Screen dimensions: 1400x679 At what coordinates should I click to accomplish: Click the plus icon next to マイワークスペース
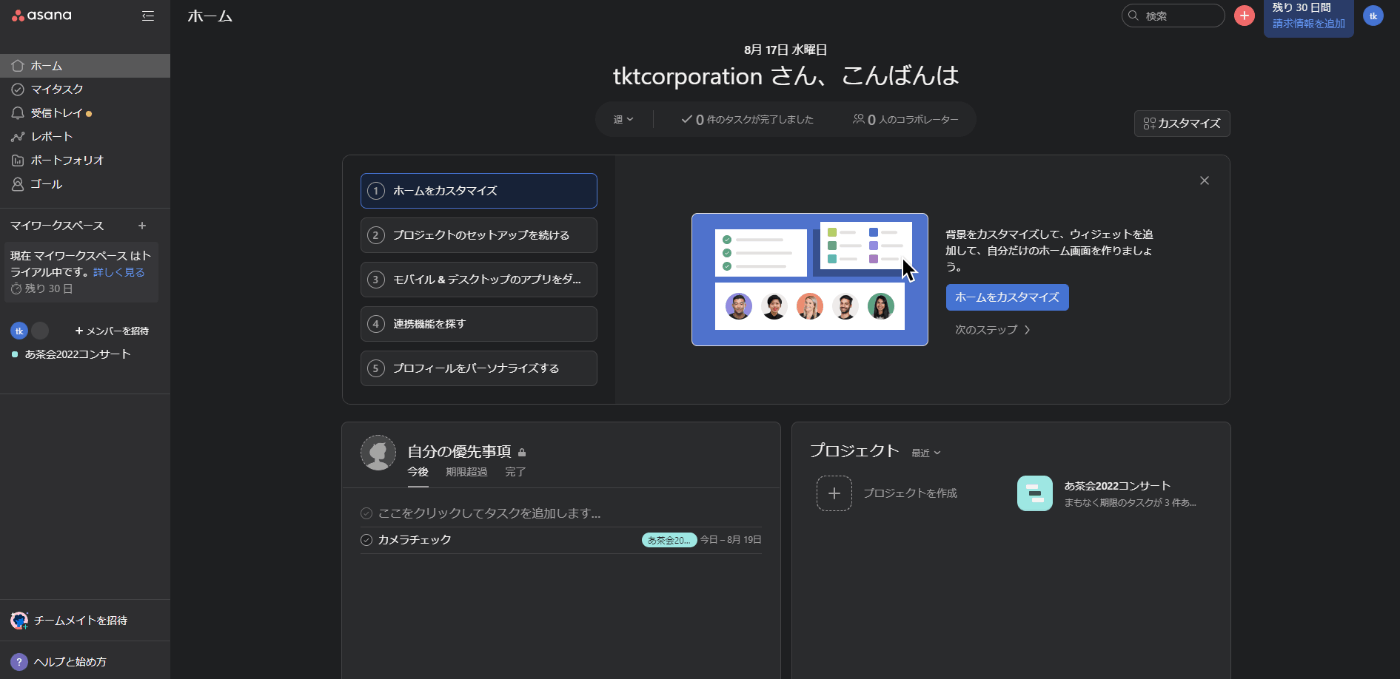tap(142, 226)
